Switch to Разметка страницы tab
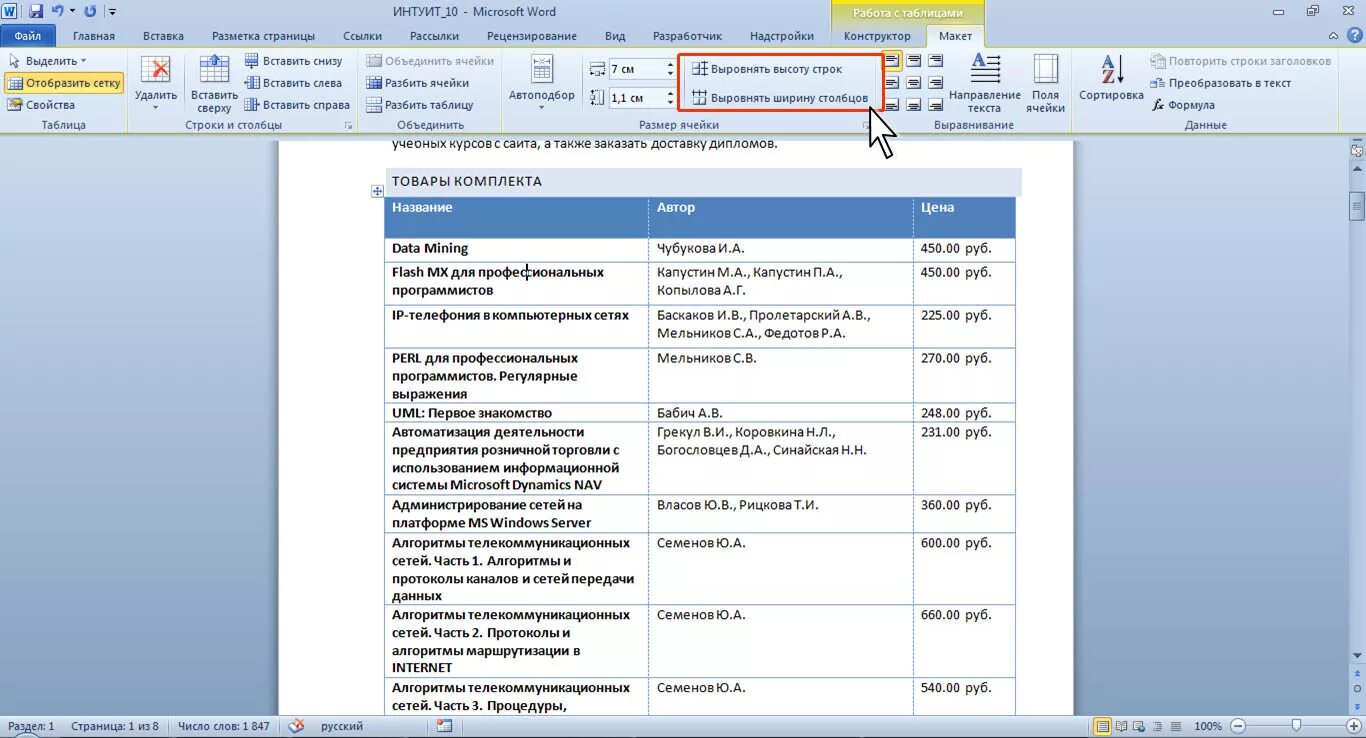 click(x=263, y=36)
